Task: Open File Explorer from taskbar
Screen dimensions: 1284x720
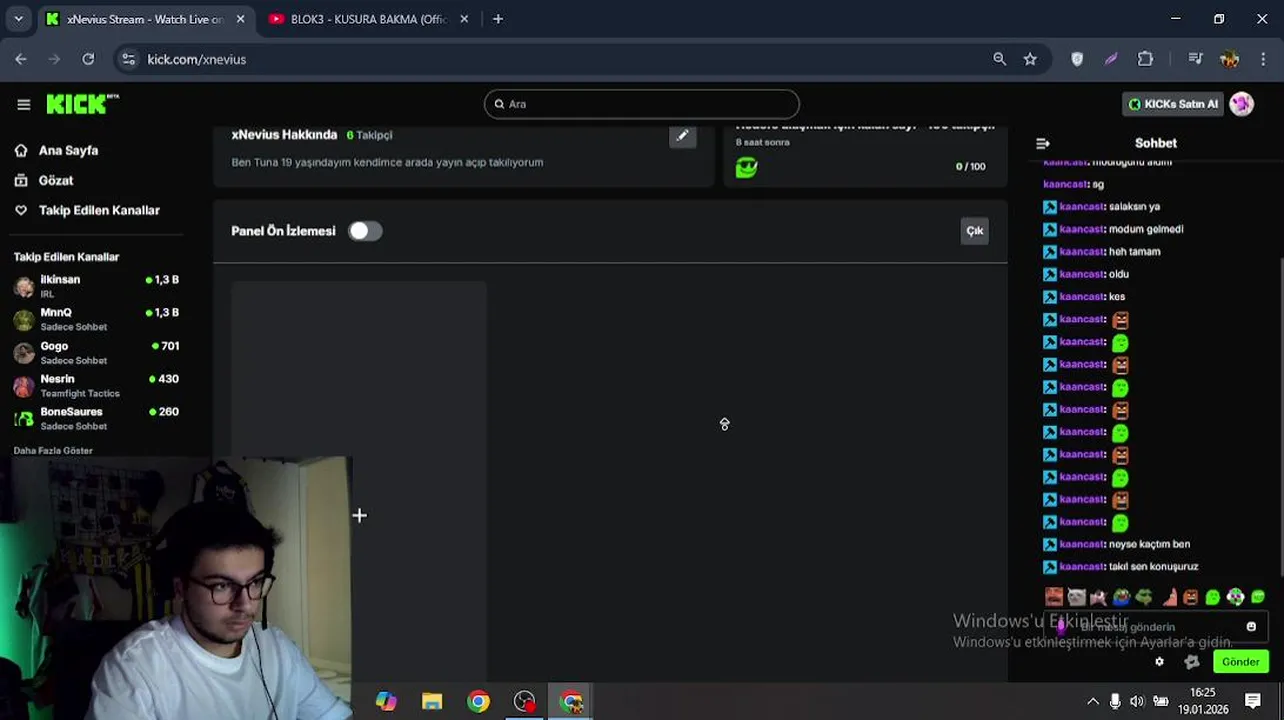Action: click(432, 701)
